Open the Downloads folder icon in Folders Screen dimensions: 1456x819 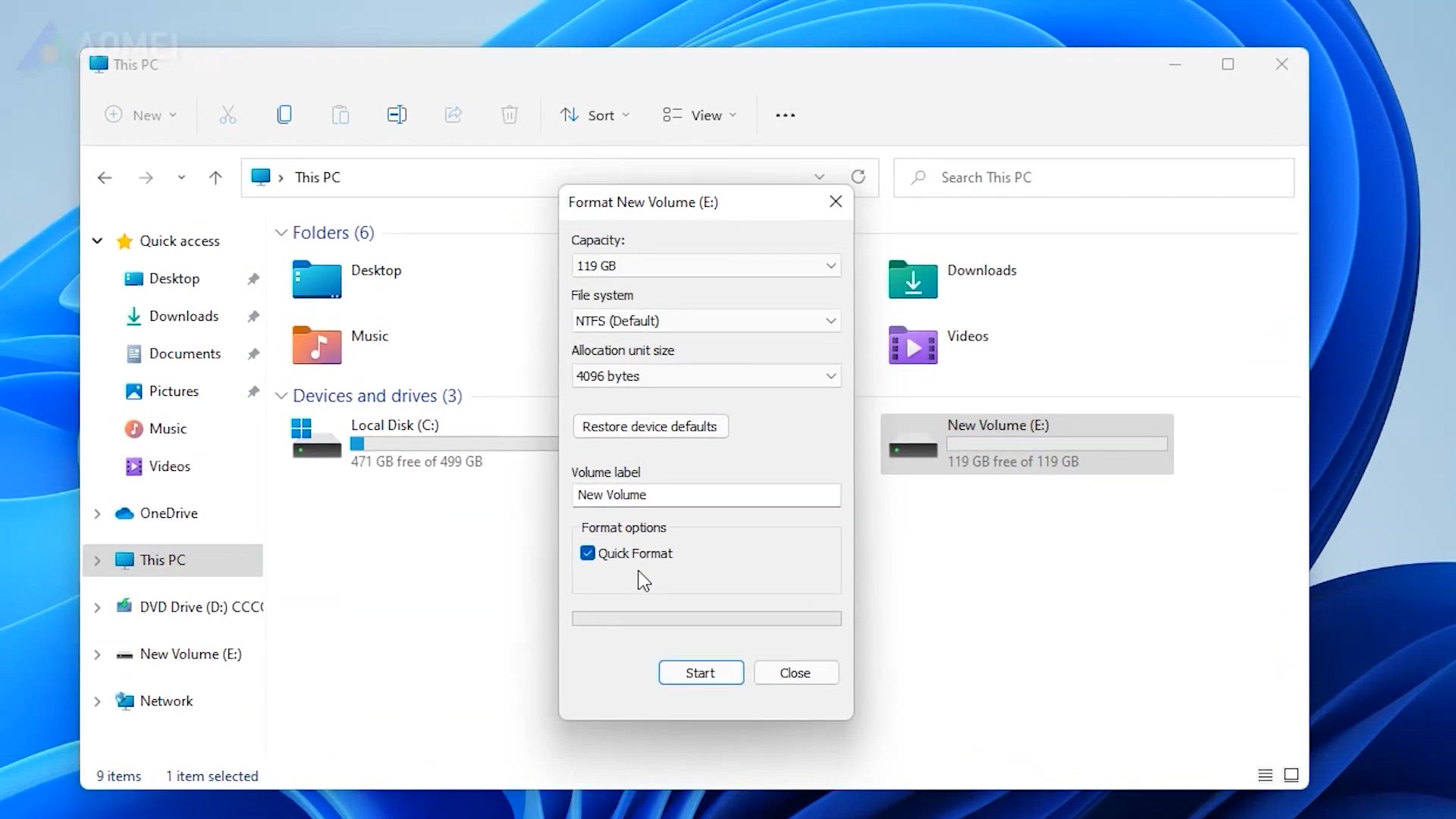[913, 279]
